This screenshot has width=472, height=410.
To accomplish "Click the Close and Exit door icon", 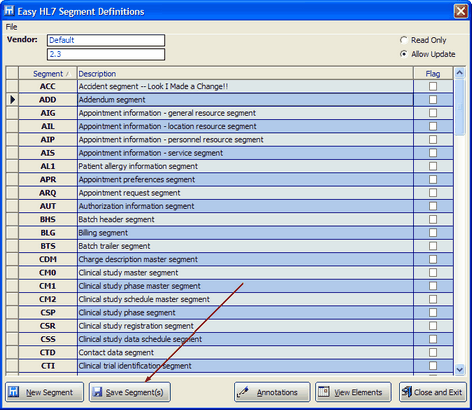I will click(x=407, y=392).
